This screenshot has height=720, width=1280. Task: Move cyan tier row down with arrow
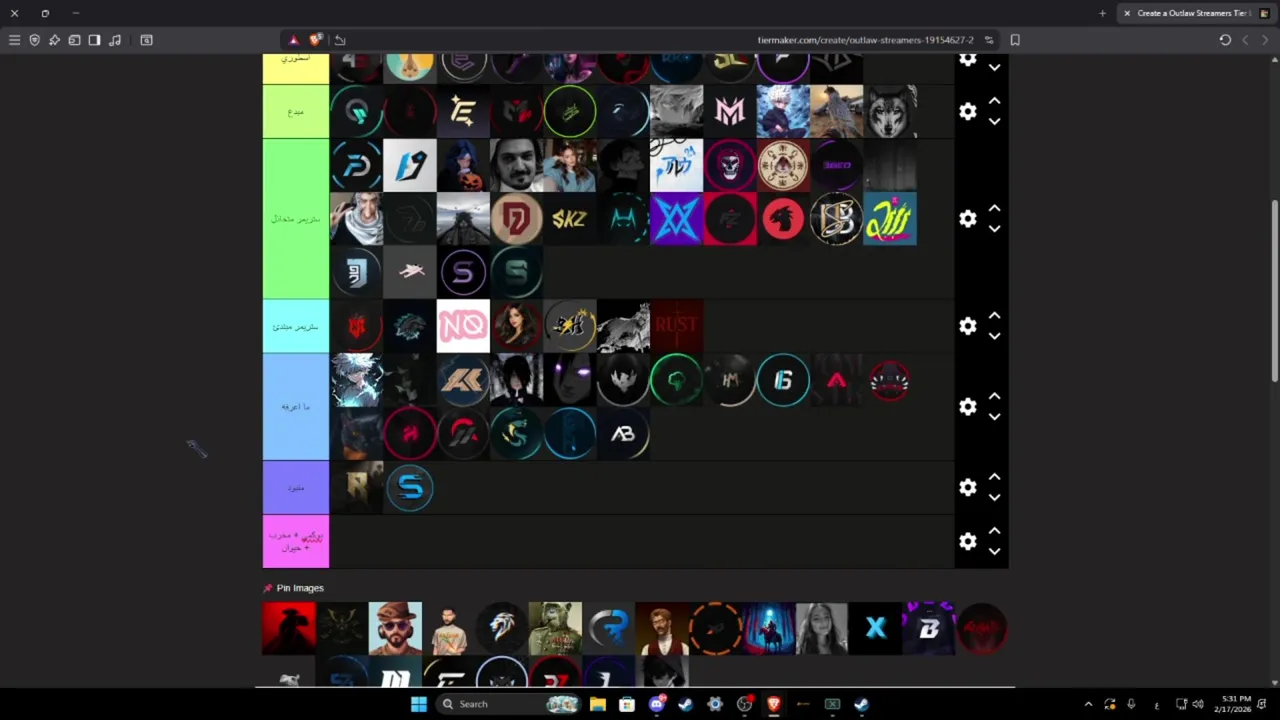[994, 336]
